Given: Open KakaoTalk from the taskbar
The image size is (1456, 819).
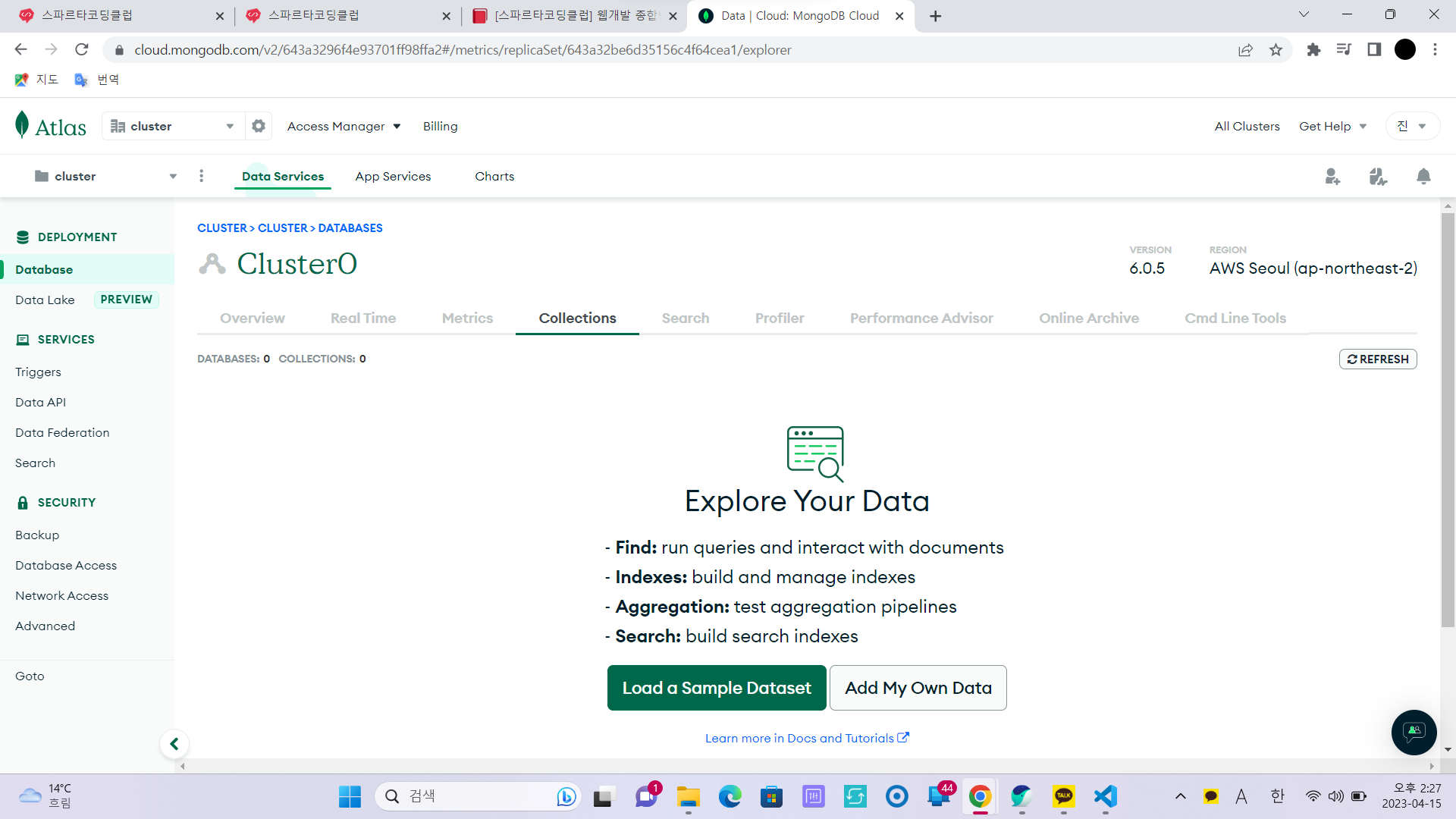Looking at the screenshot, I should [1064, 796].
